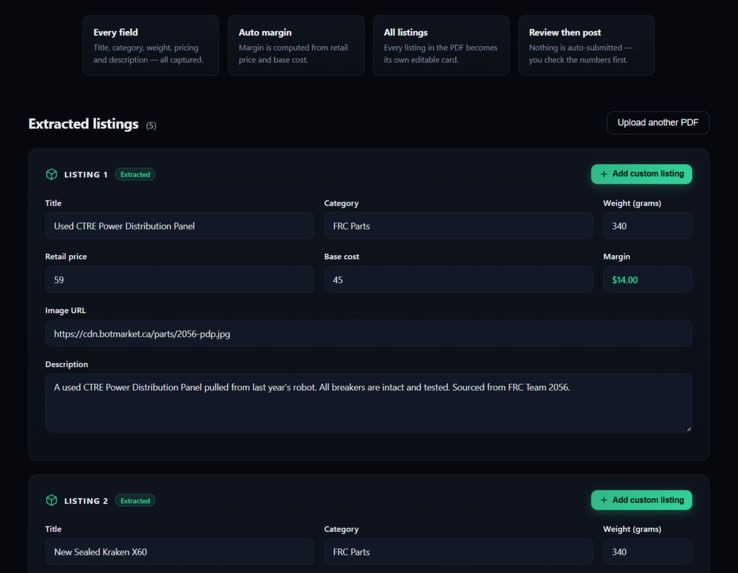Viewport: 738px width, 573px height.
Task: Click the Listing 2 Title field Kraken X60
Action: pyautogui.click(x=179, y=552)
